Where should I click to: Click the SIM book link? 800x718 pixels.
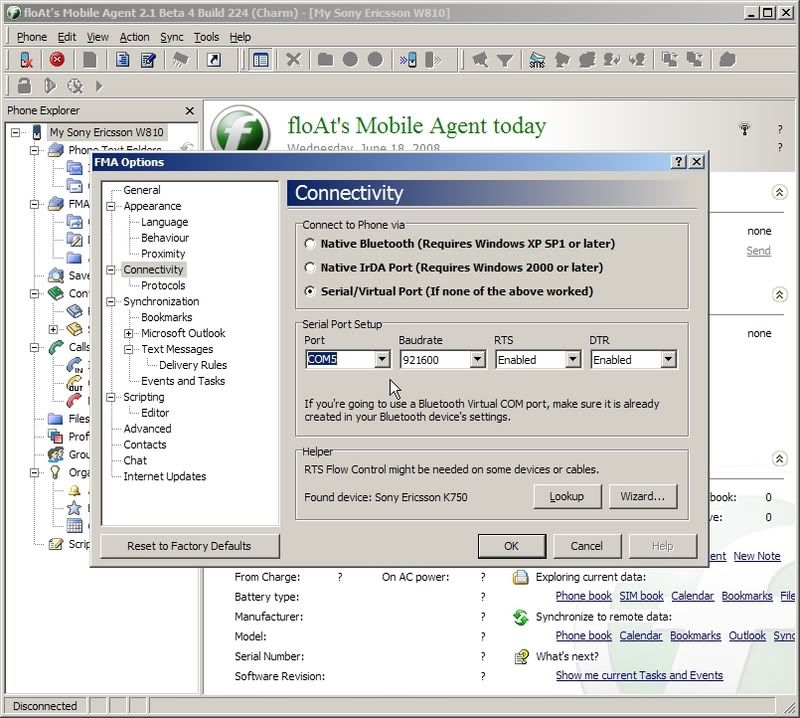tap(641, 596)
